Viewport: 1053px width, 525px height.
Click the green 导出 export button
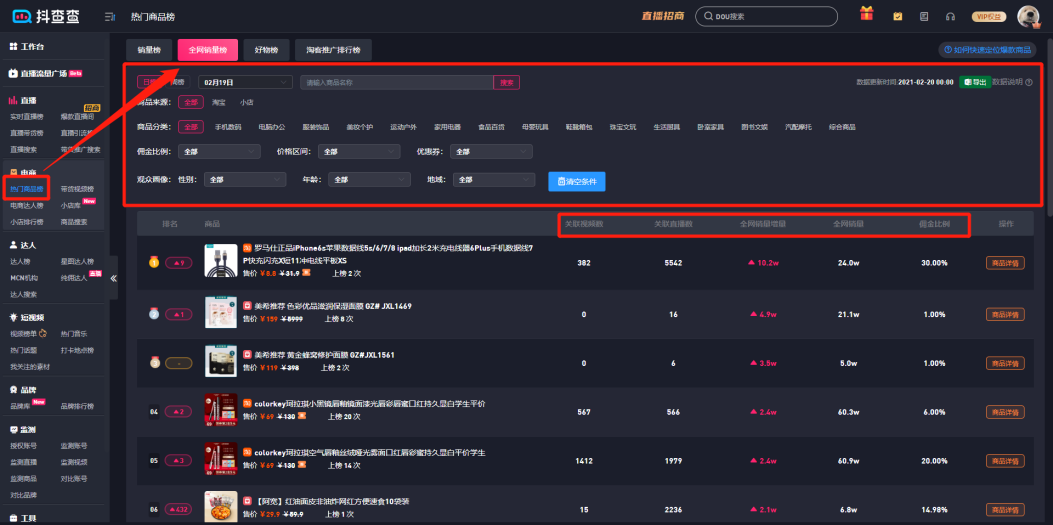(973, 82)
